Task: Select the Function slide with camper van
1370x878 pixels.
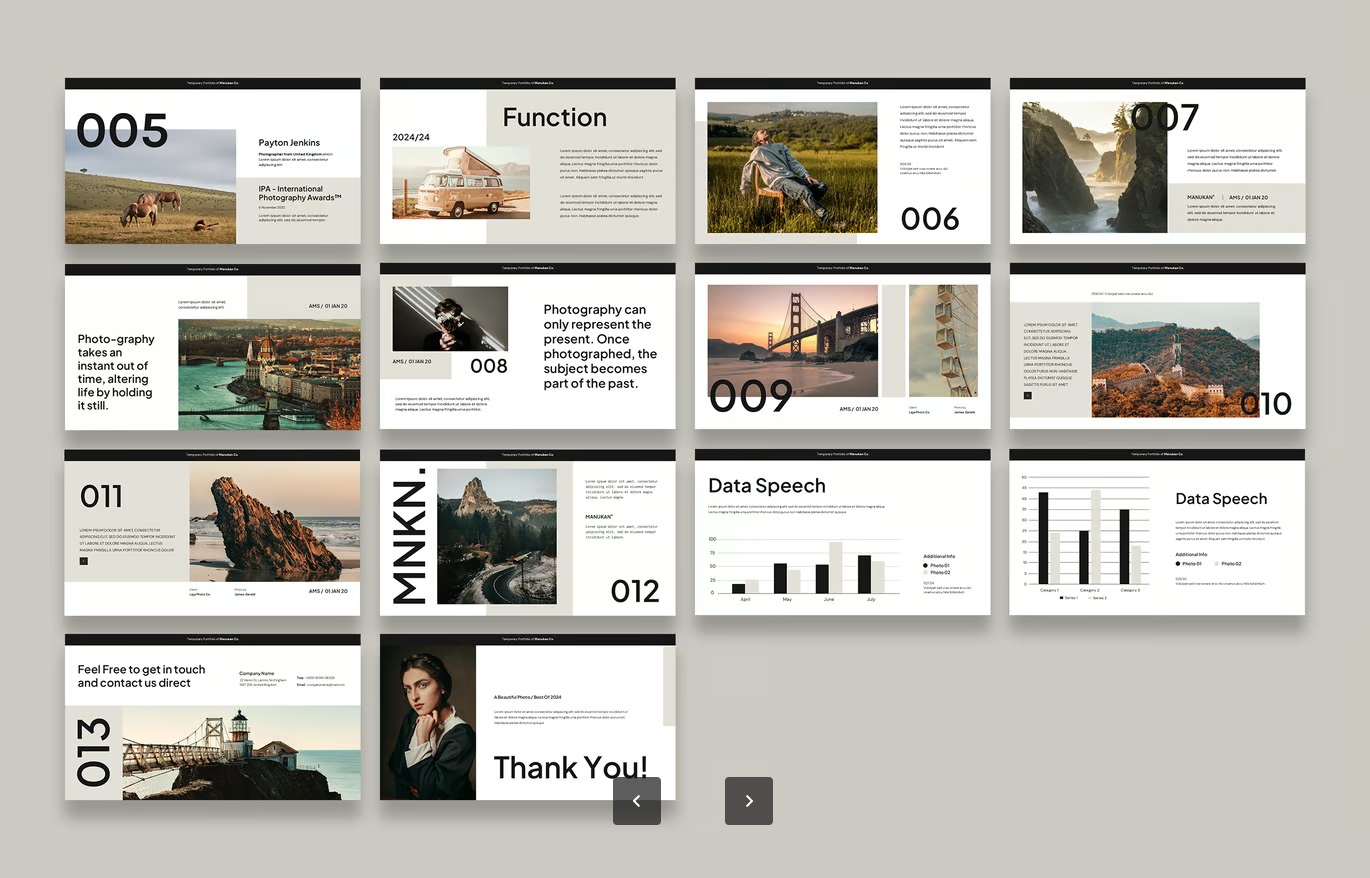Action: (x=527, y=161)
